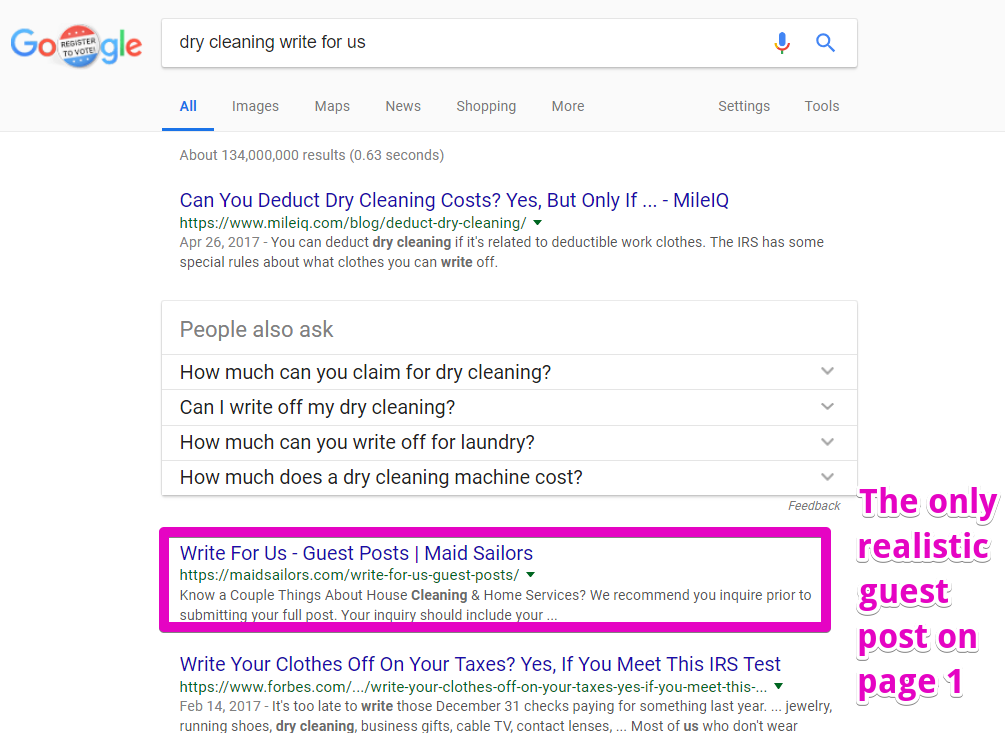Viewport: 1008px width, 733px height.
Task: Click the forbes.com green URL text
Action: [473, 687]
